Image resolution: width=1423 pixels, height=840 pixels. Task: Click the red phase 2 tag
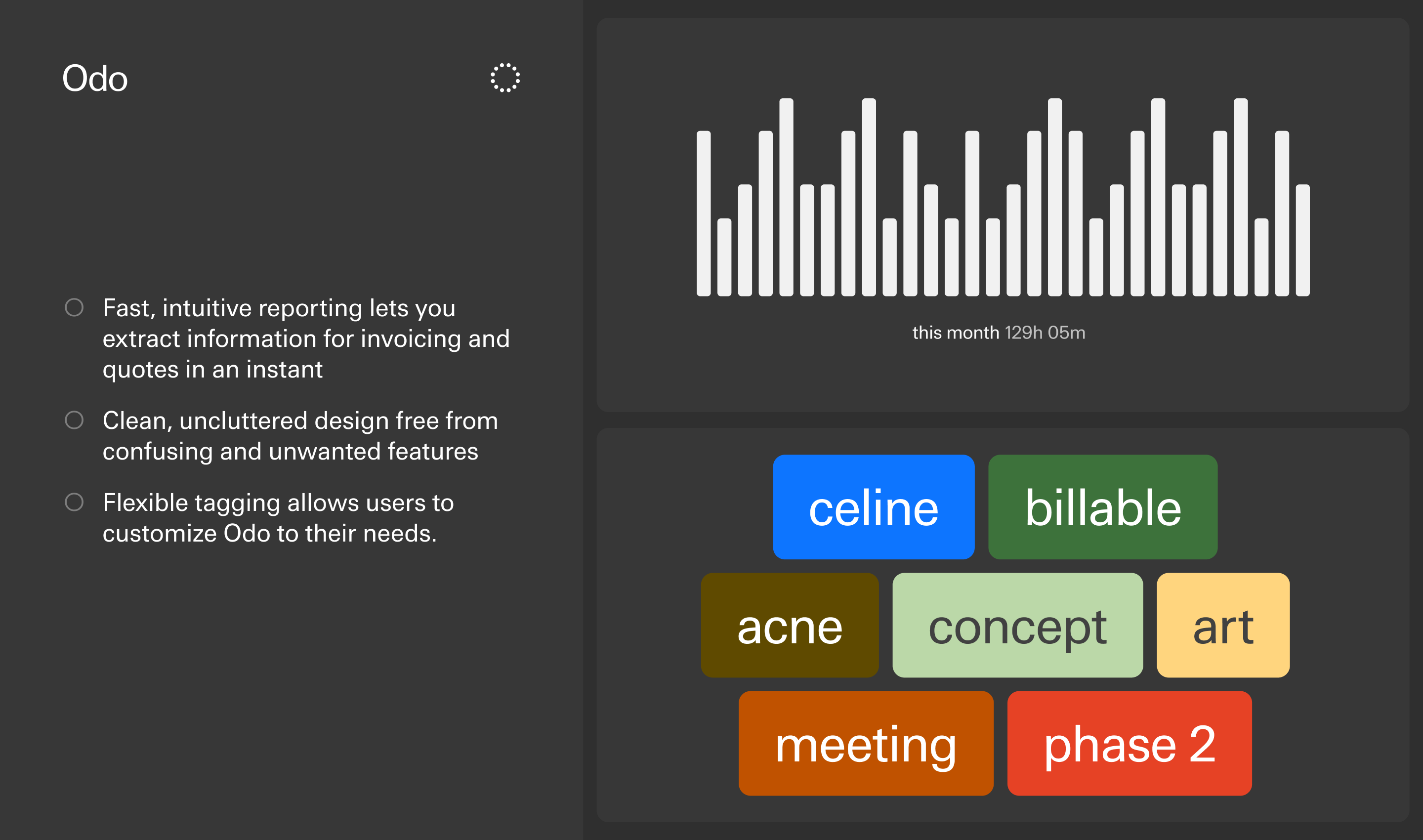[x=1130, y=743]
